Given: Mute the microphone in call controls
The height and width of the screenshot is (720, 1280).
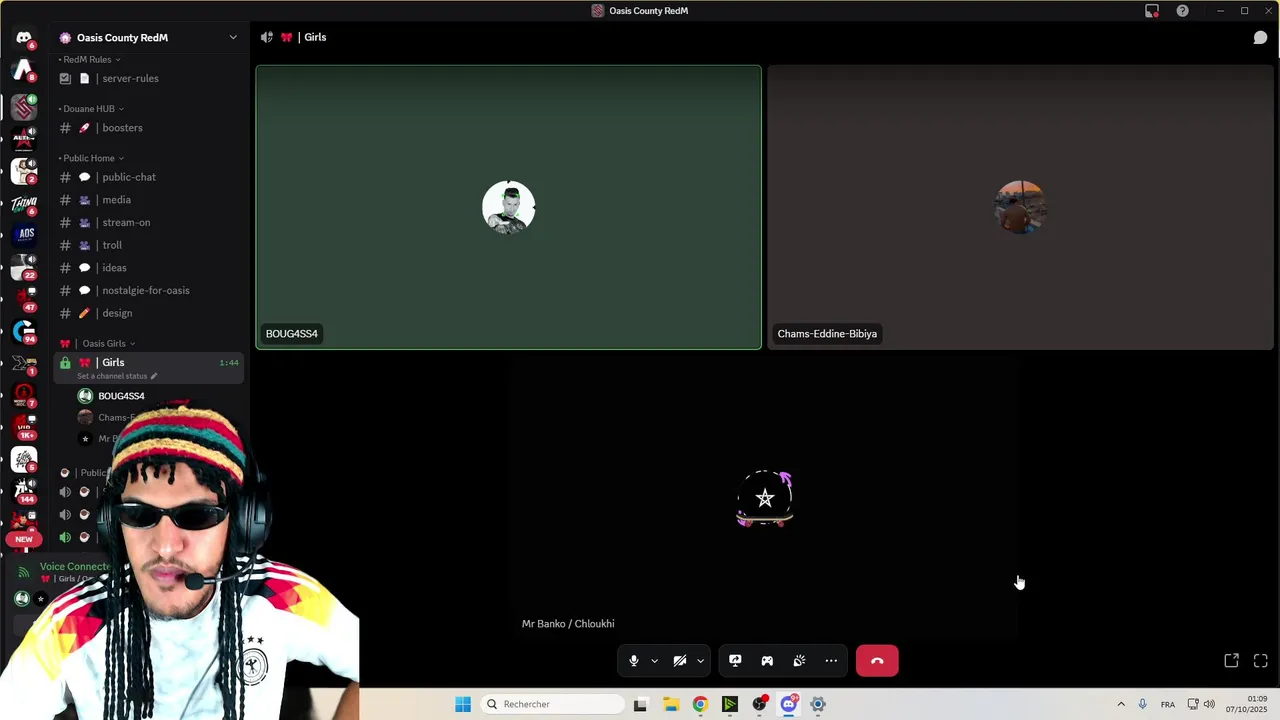Looking at the screenshot, I should point(633,661).
